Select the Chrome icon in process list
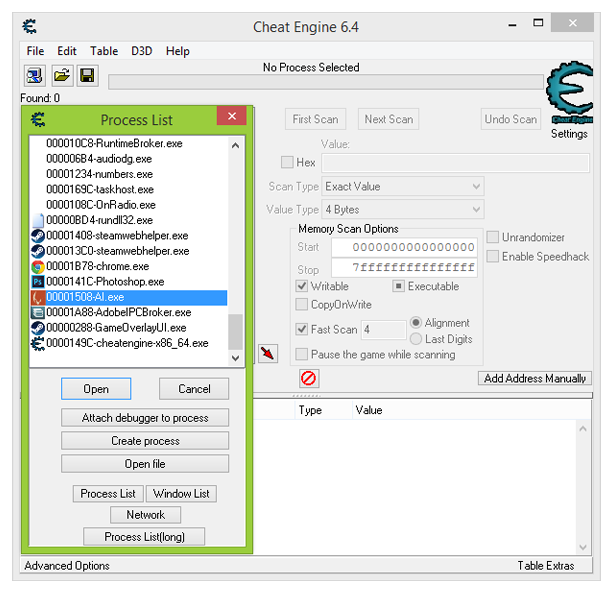Viewport: 613px width, 593px height. click(38, 267)
